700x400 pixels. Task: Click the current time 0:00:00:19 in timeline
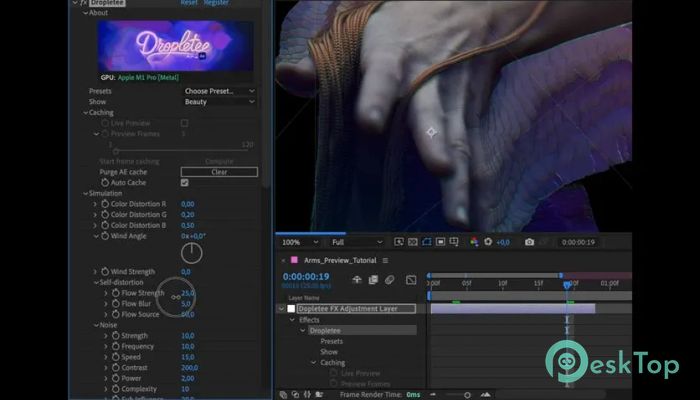tap(306, 276)
